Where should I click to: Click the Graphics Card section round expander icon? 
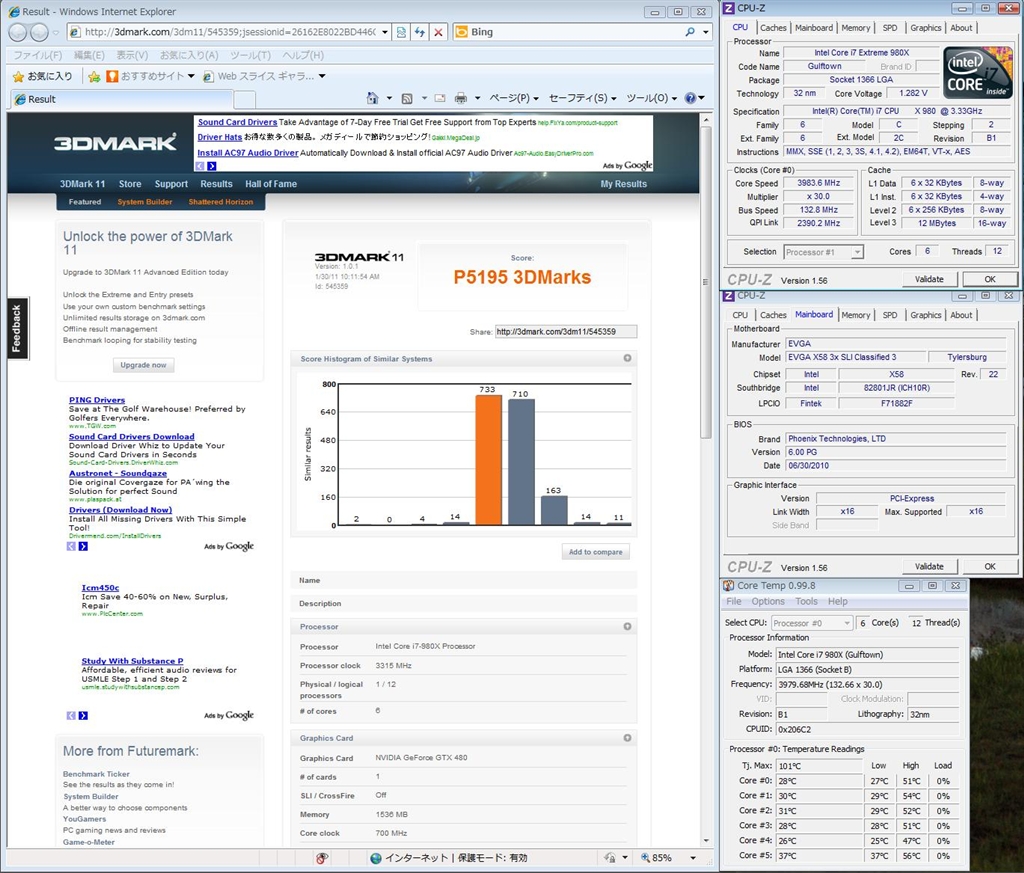click(627, 738)
